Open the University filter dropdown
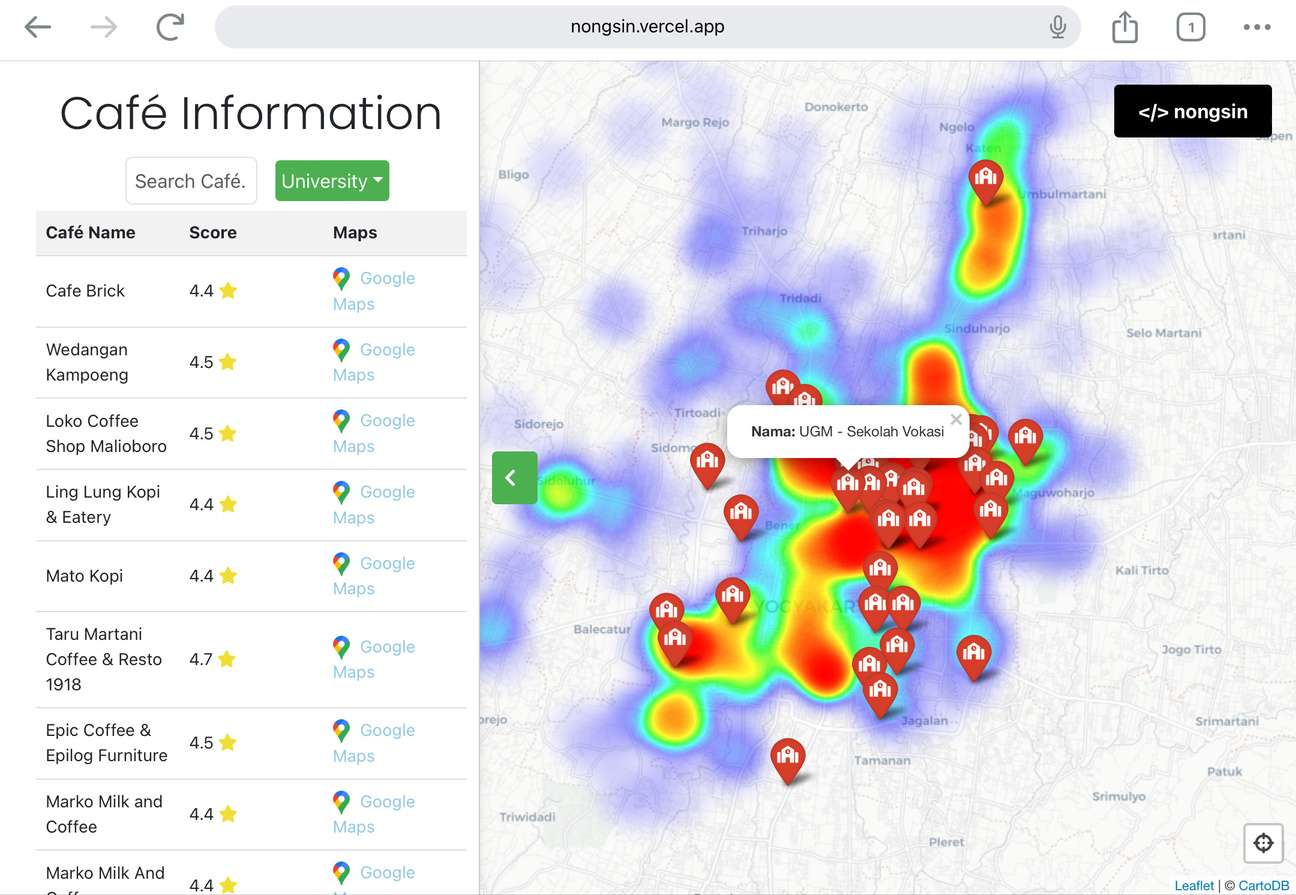The width and height of the screenshot is (1296, 895). click(x=332, y=181)
